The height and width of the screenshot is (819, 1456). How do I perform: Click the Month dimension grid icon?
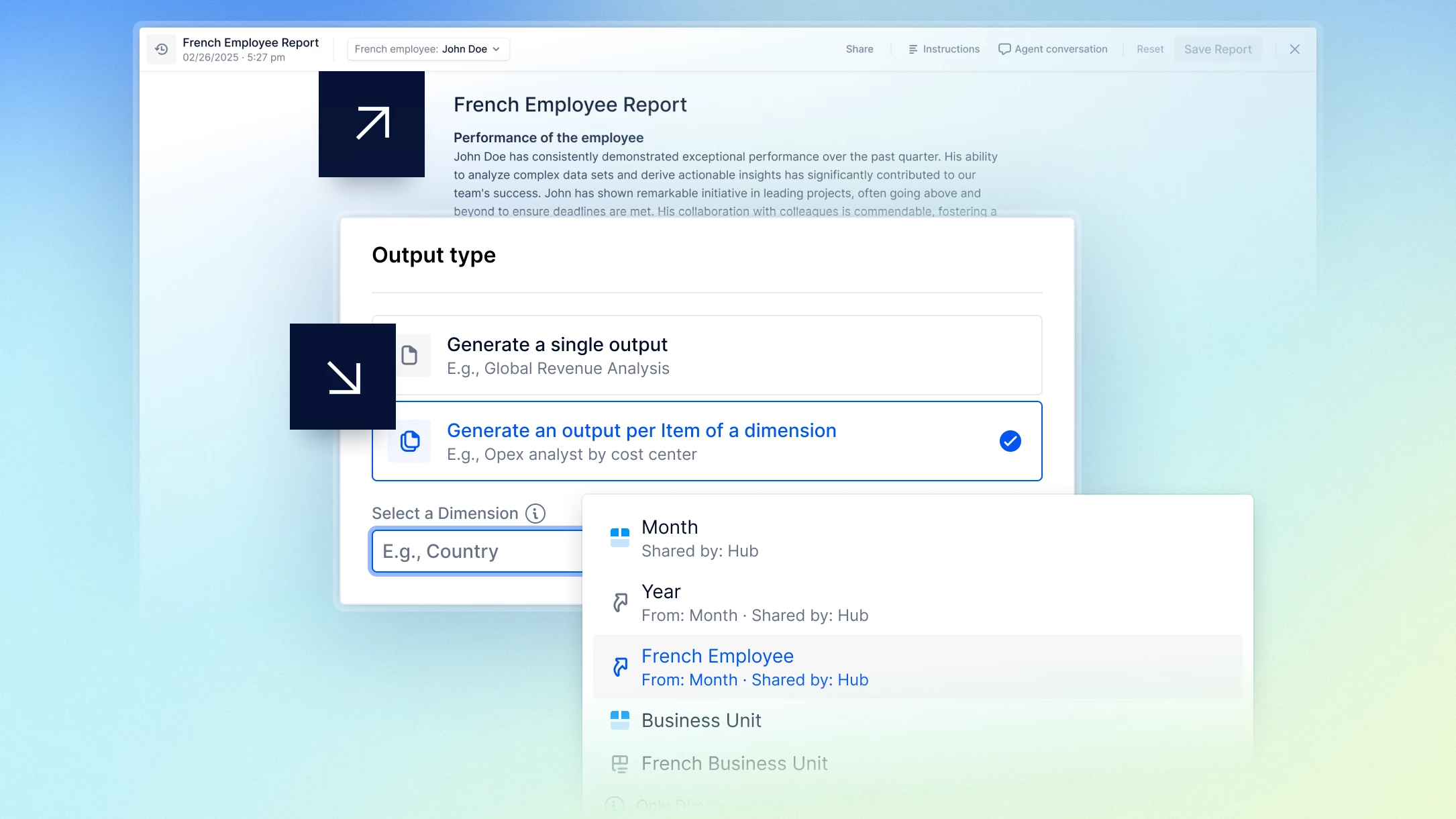(619, 537)
